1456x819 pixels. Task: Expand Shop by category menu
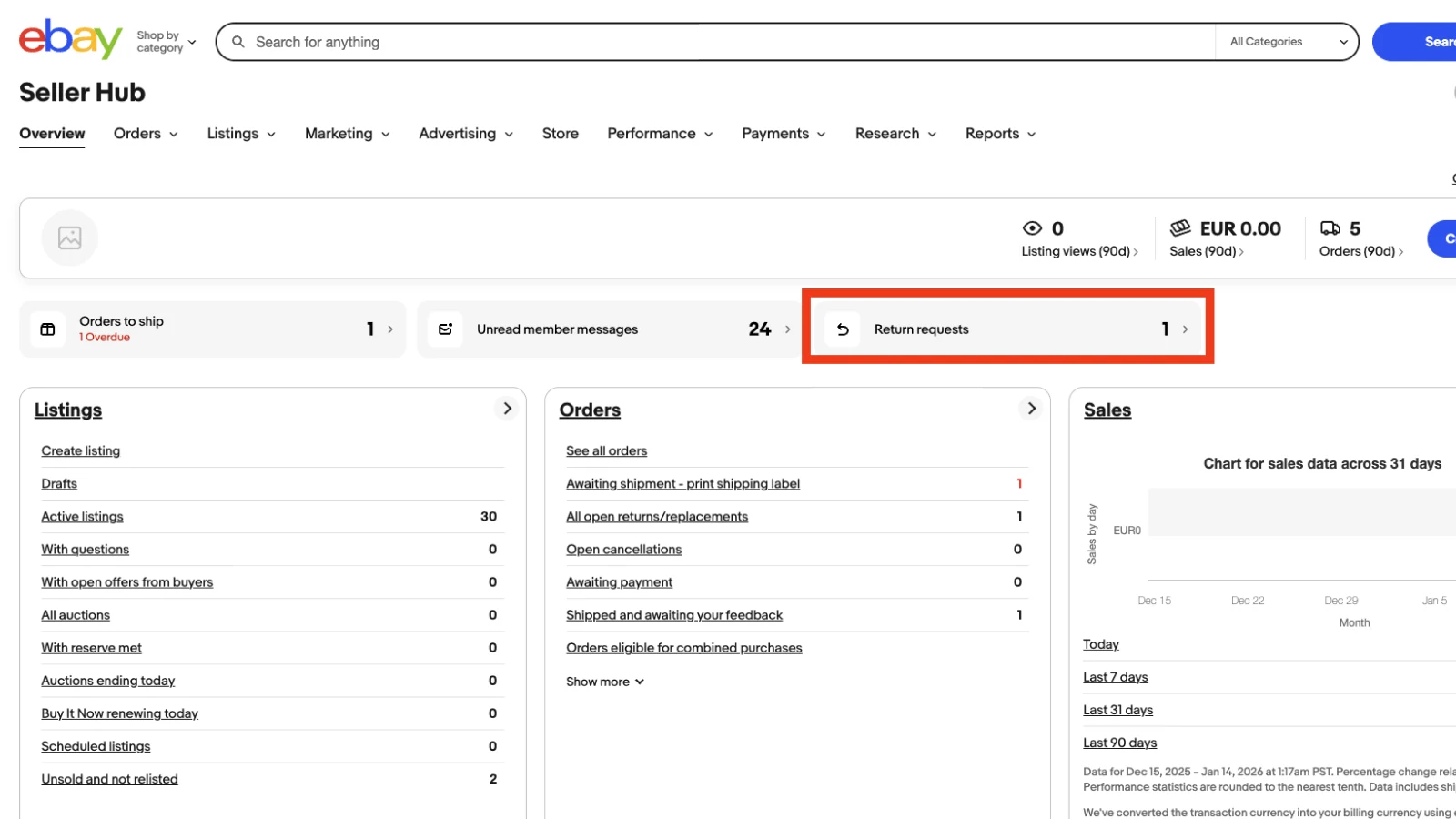pos(167,42)
